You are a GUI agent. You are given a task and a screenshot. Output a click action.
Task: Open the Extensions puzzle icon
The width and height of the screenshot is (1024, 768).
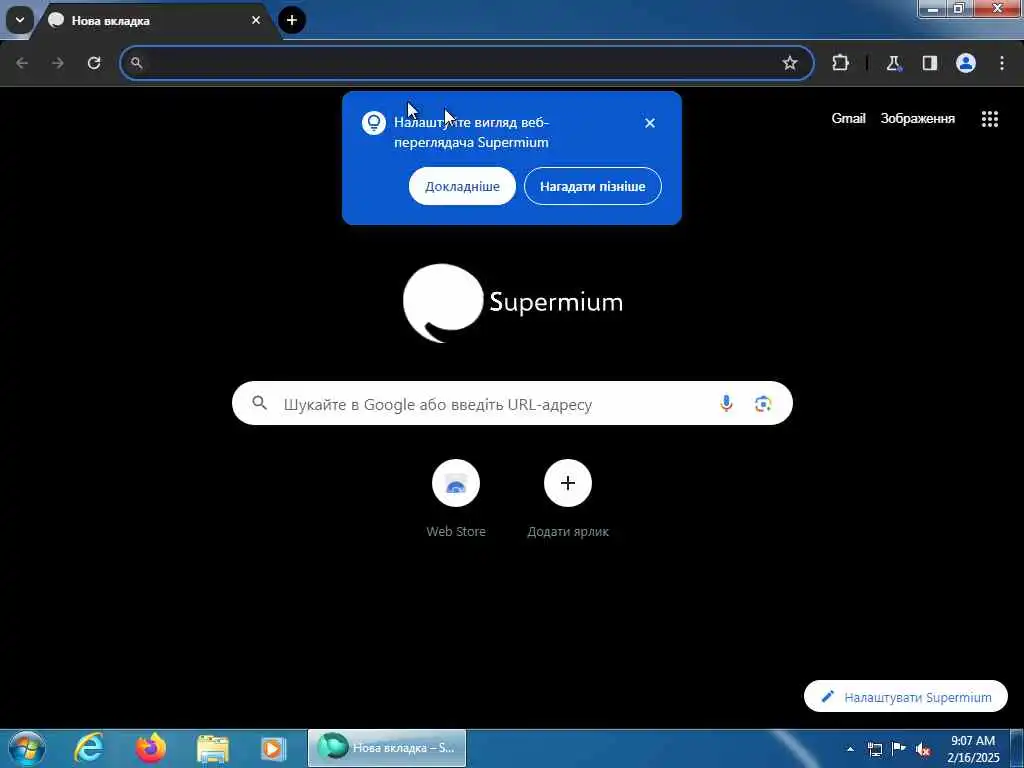pyautogui.click(x=840, y=63)
